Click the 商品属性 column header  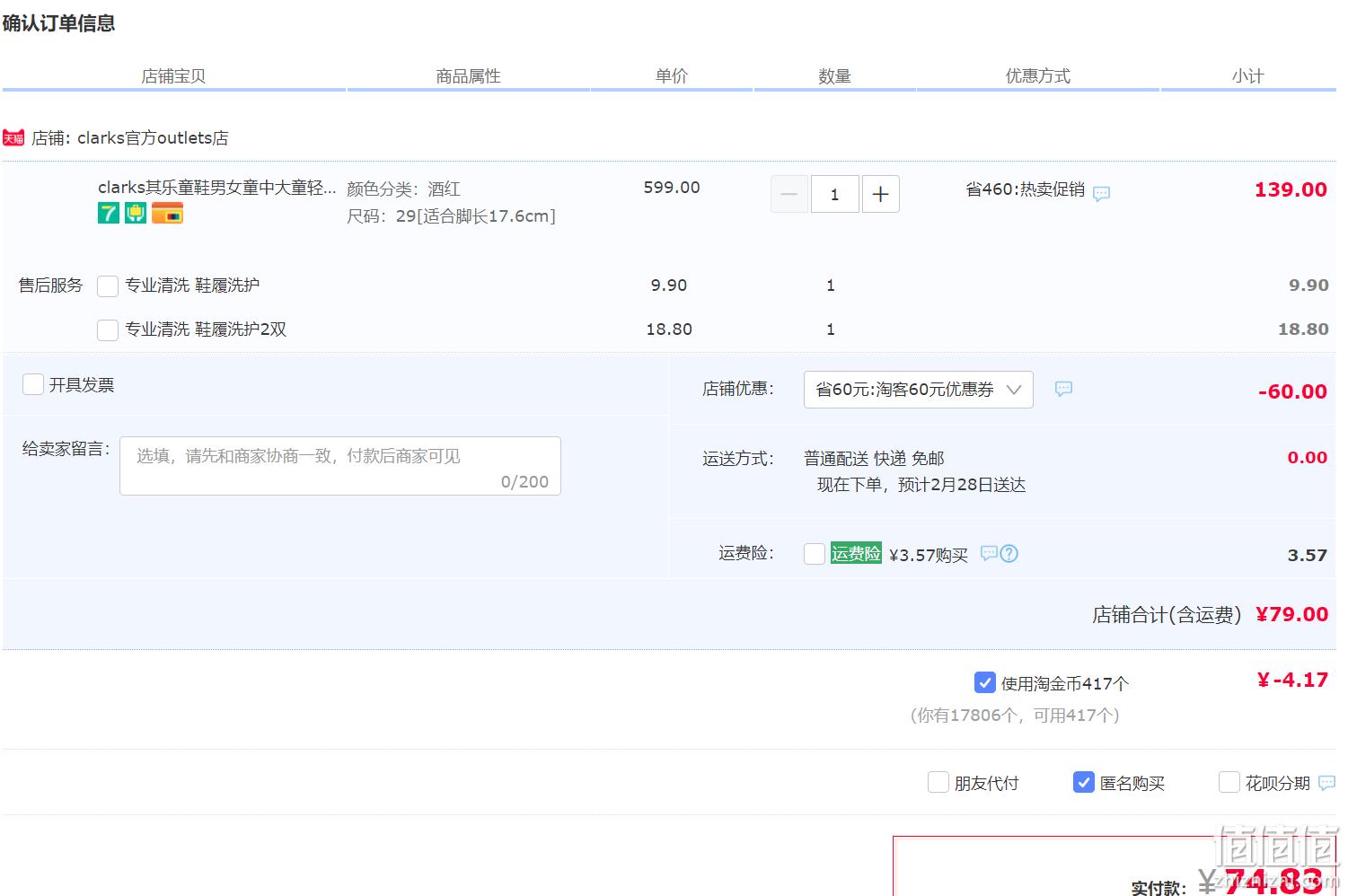click(468, 76)
